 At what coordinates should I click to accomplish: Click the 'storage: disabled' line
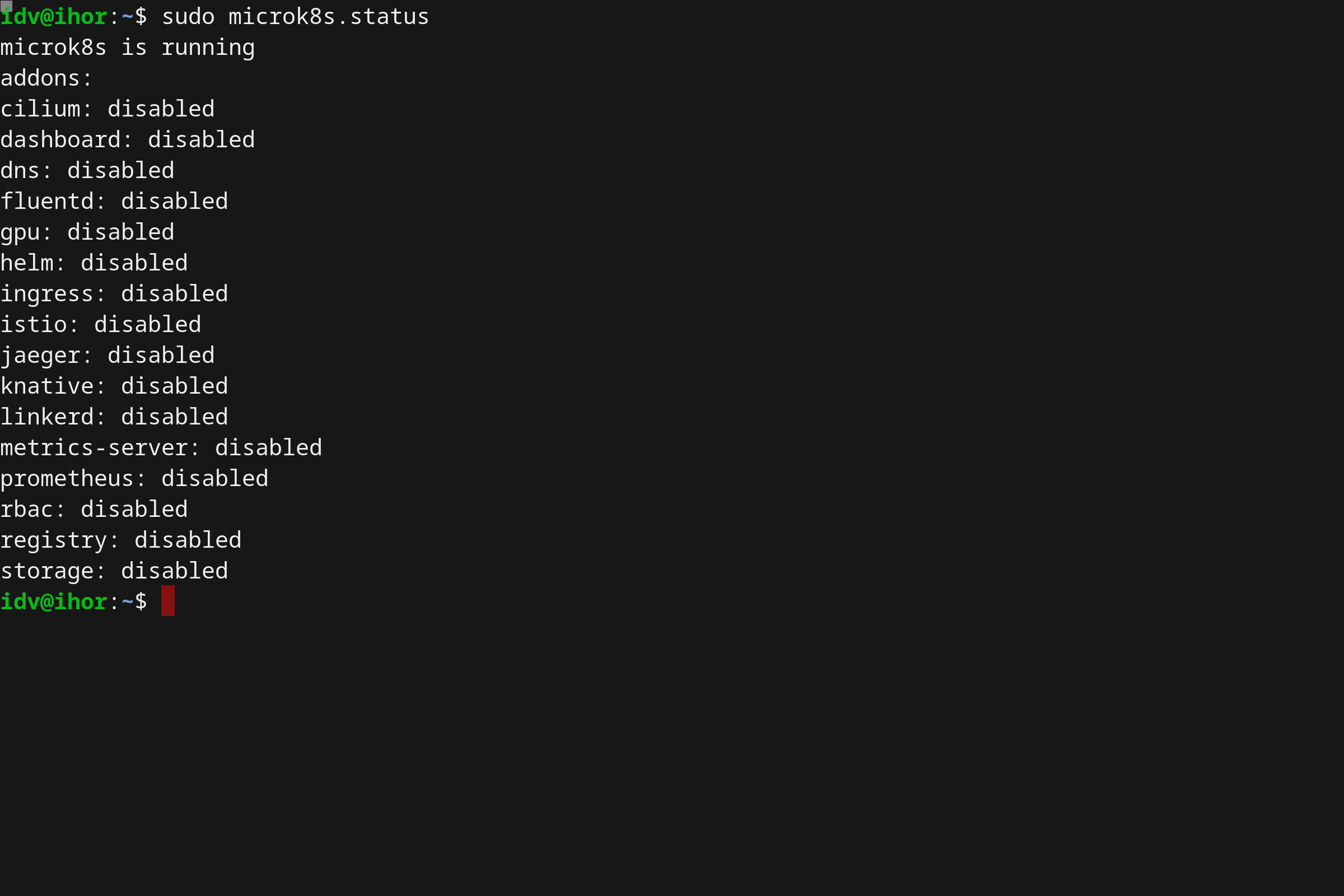114,571
